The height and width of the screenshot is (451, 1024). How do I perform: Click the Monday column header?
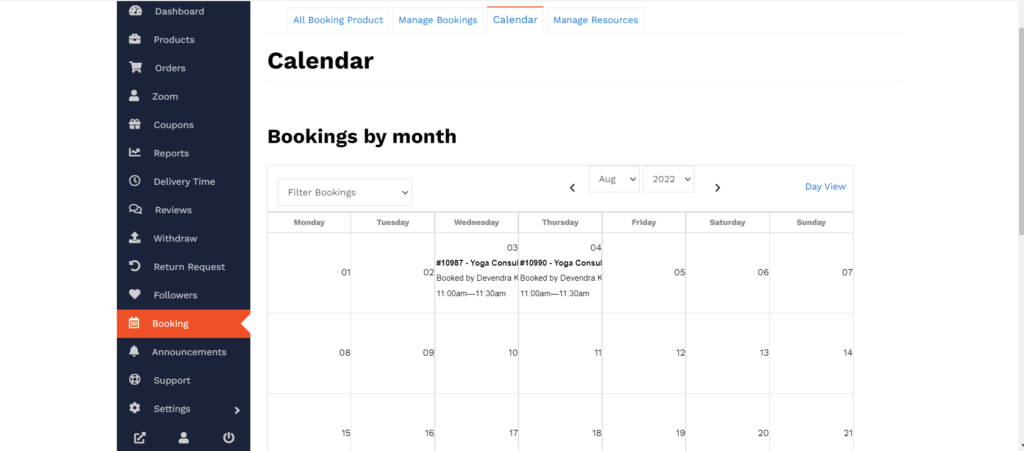[309, 223]
